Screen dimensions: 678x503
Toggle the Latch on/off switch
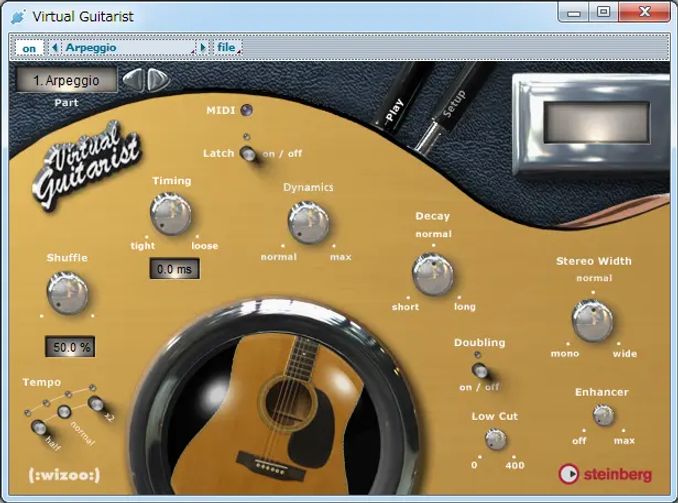tap(247, 152)
